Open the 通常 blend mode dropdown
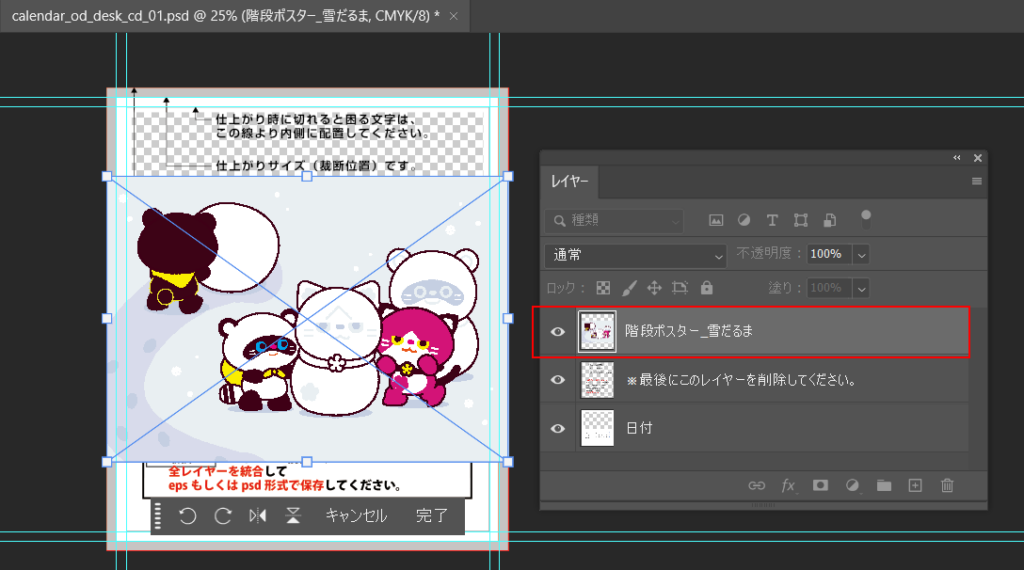The image size is (1024, 570). pos(636,255)
